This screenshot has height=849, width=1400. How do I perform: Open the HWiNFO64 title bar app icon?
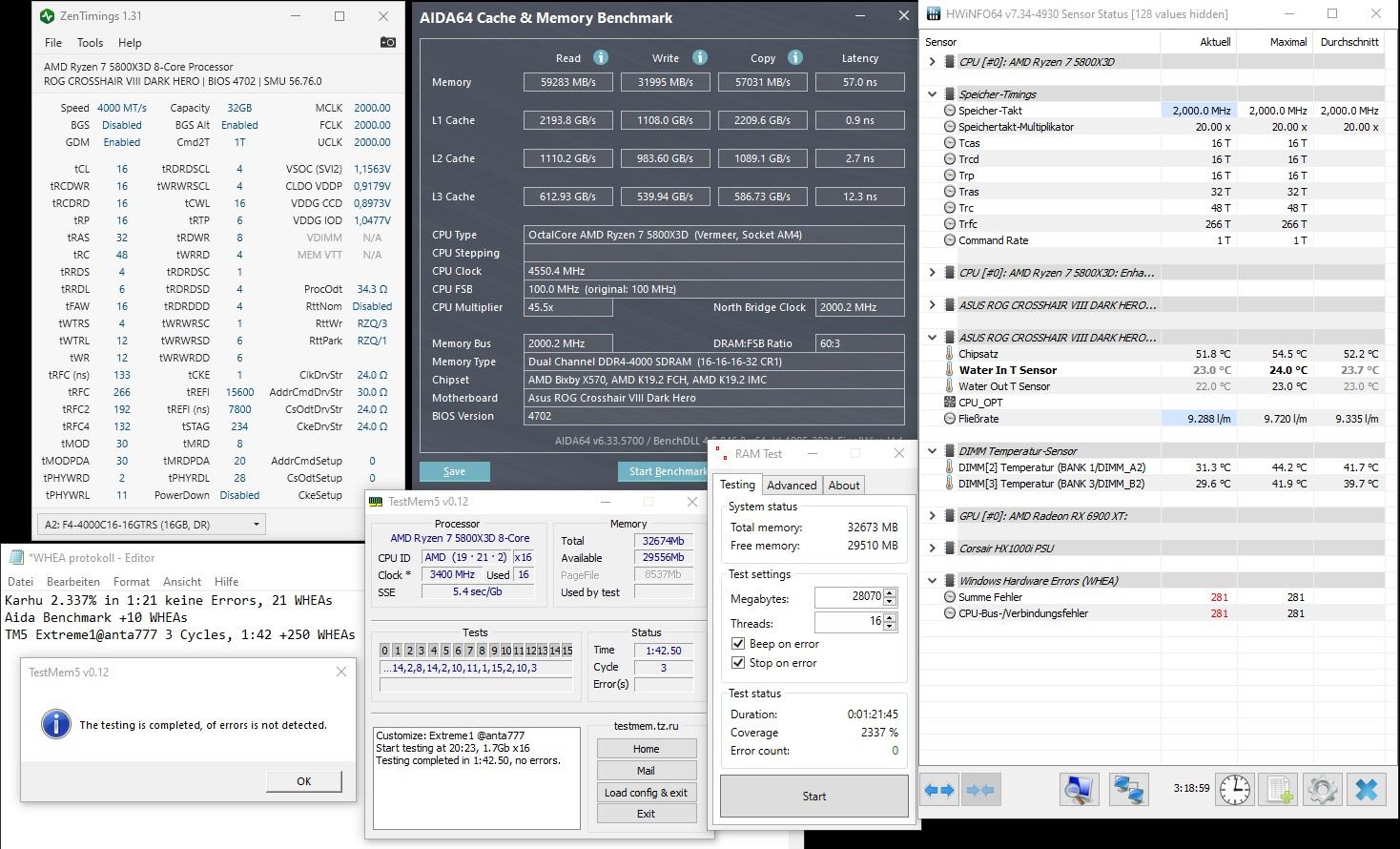pos(933,14)
